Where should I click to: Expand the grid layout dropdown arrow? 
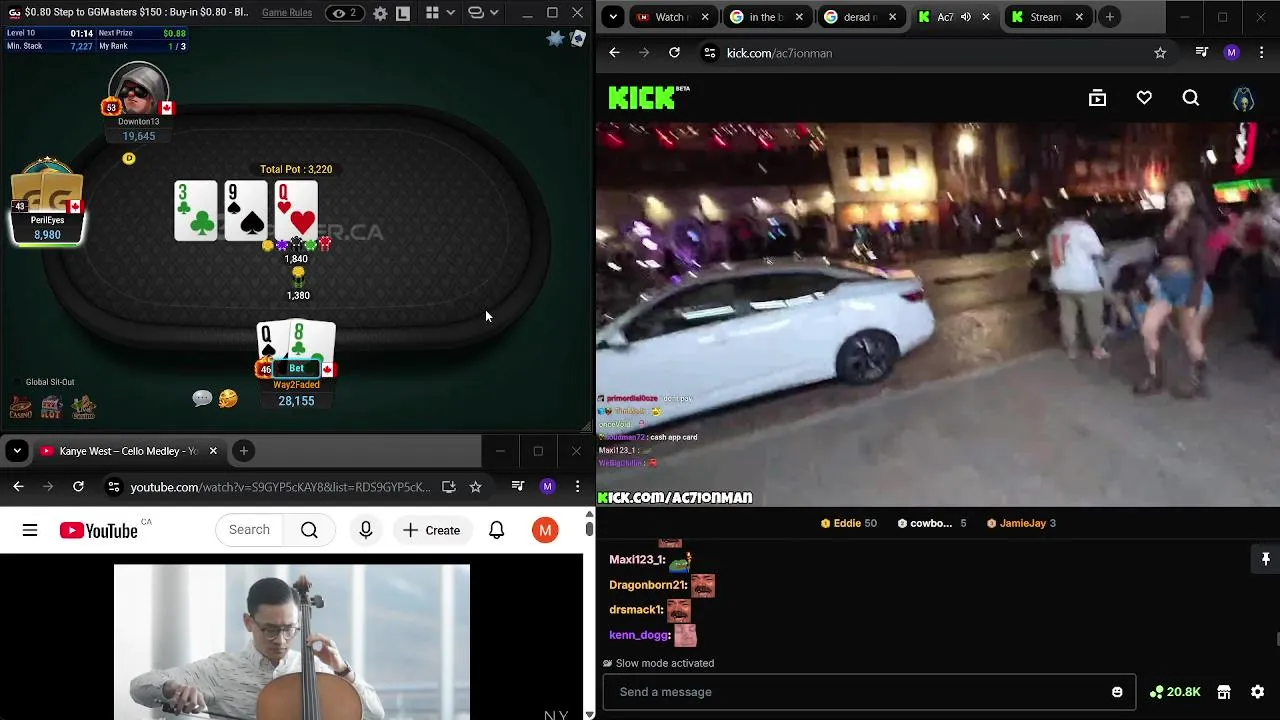[x=450, y=13]
